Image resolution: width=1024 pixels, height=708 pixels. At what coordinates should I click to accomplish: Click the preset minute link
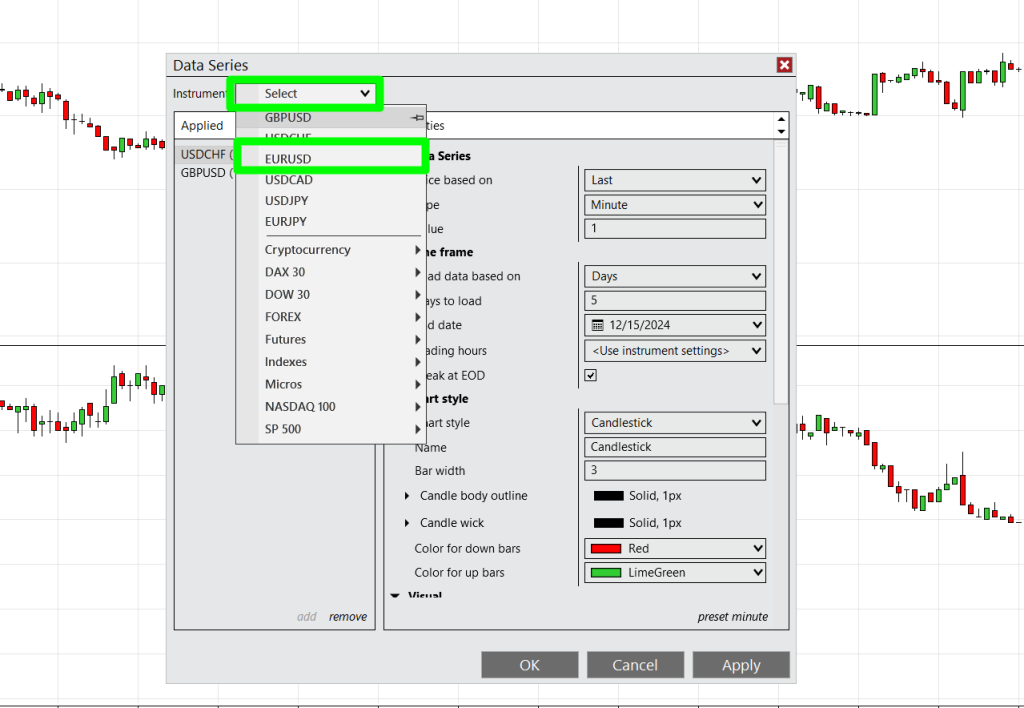point(732,617)
